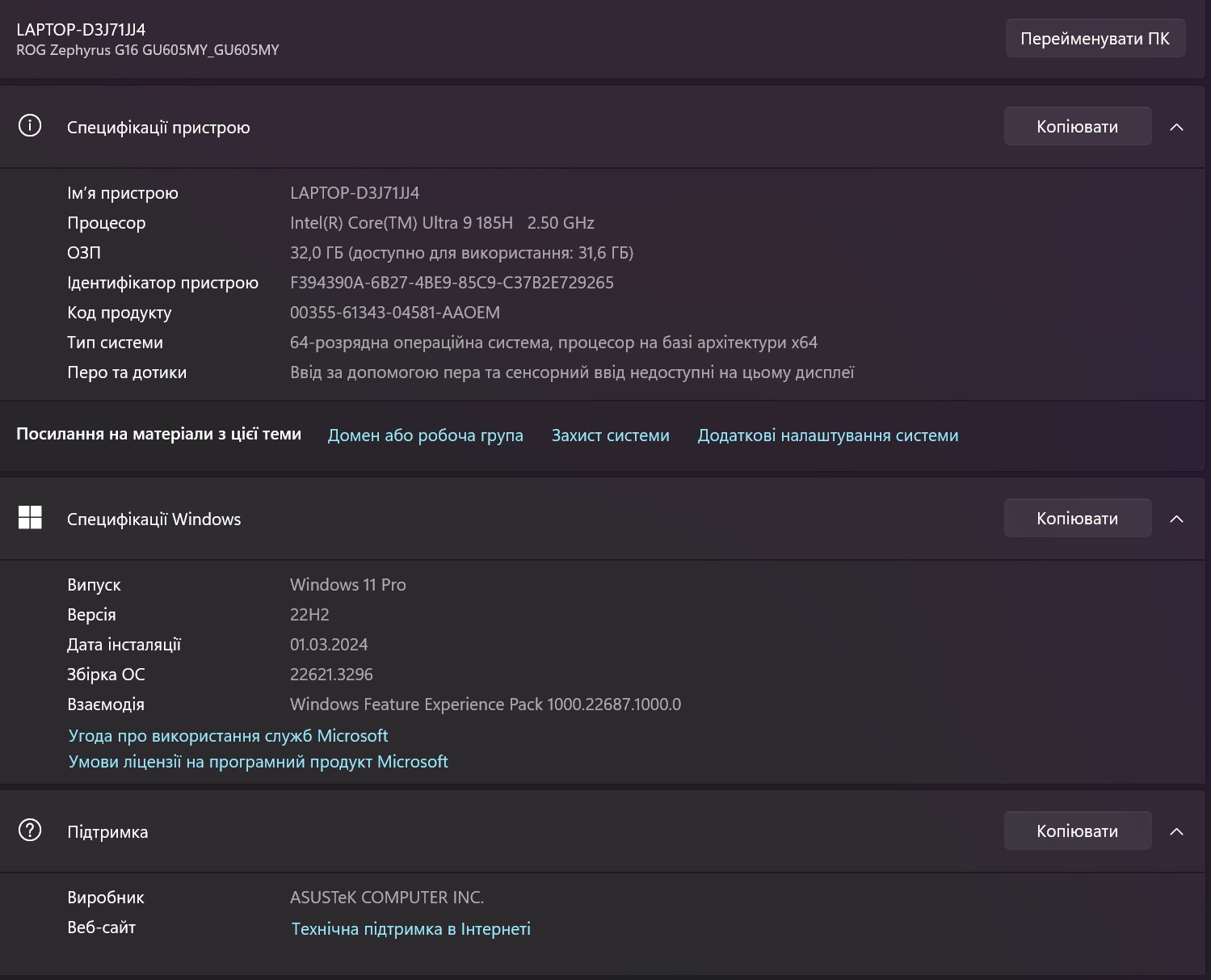This screenshot has height=980, width=1211.
Task: Click the Версія label
Action: pyautogui.click(x=91, y=615)
